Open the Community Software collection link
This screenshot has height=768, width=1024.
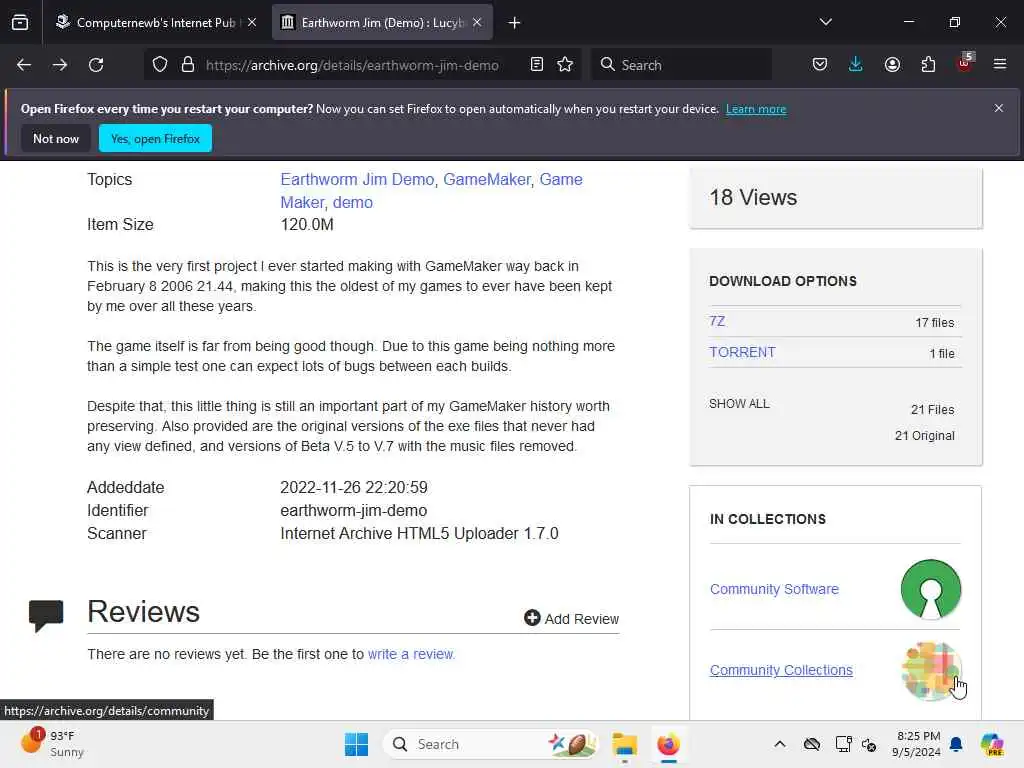point(774,589)
